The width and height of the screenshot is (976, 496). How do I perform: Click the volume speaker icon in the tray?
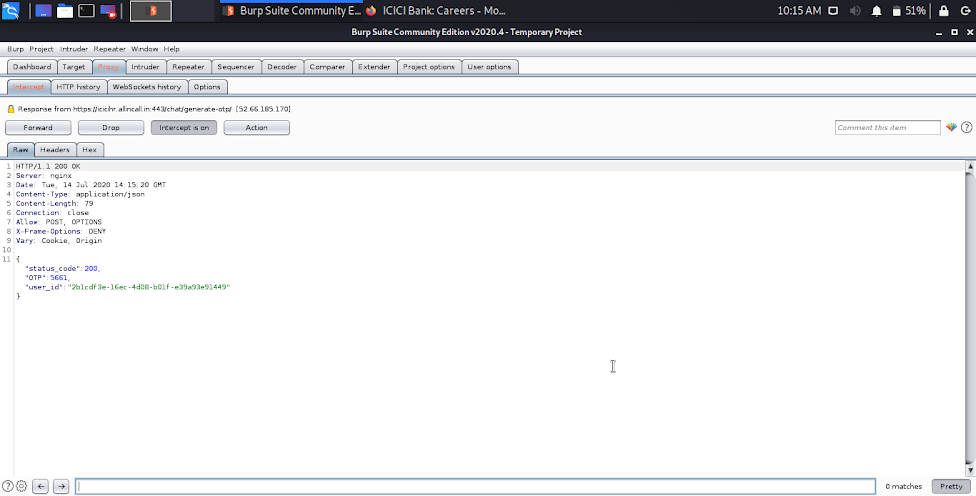pyautogui.click(x=855, y=11)
